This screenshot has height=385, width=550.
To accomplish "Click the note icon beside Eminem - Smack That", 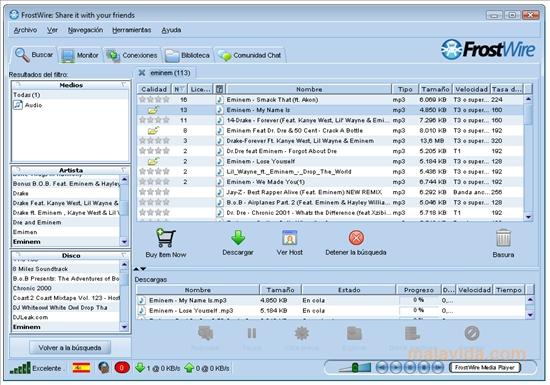I will pos(220,100).
